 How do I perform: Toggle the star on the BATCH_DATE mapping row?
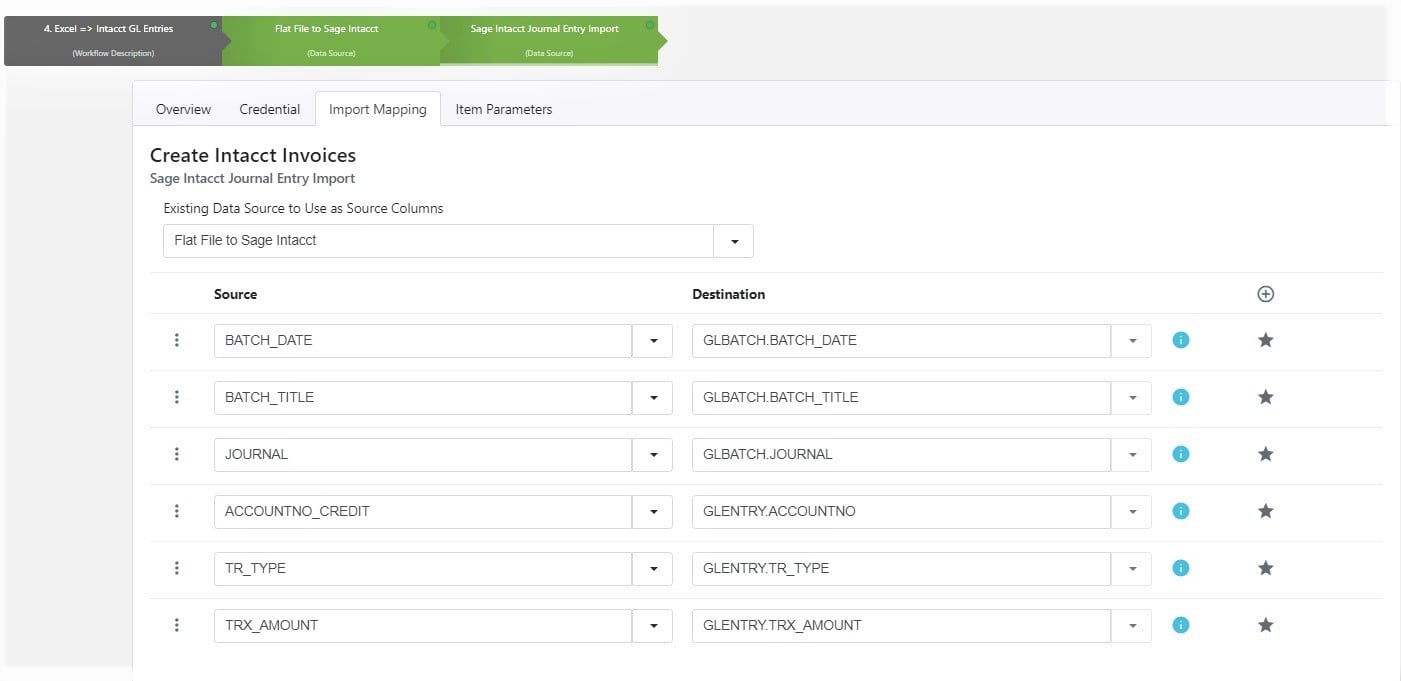(1265, 340)
